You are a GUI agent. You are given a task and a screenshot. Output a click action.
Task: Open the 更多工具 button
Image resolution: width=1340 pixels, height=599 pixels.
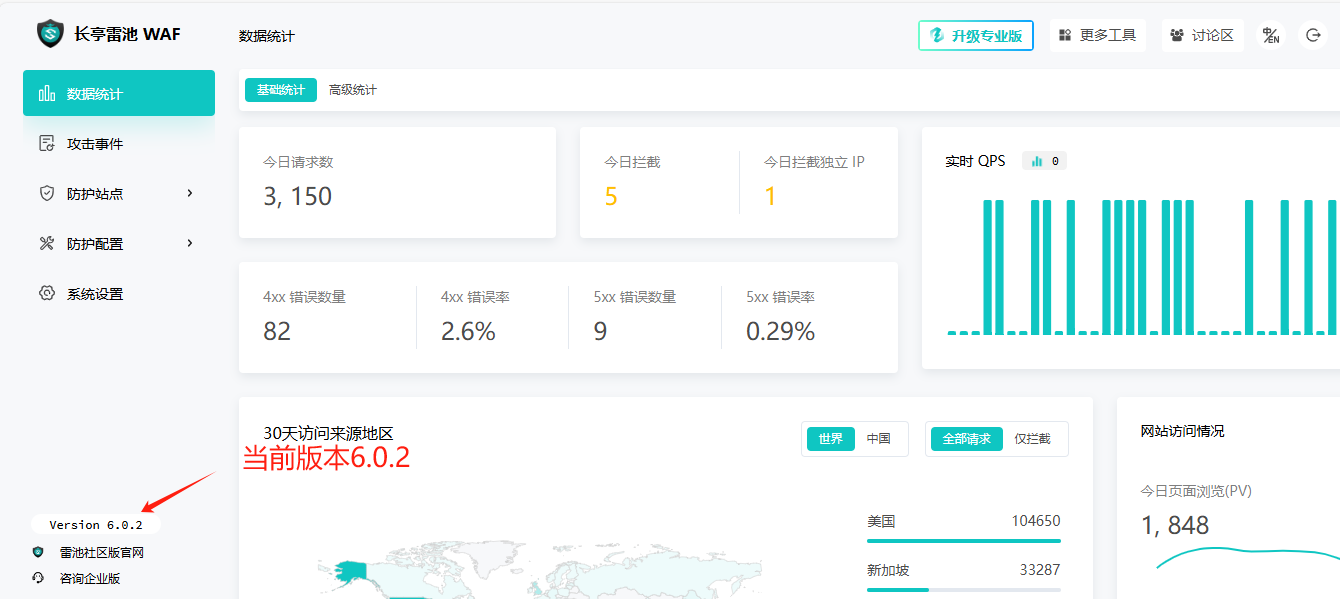(x=1098, y=36)
